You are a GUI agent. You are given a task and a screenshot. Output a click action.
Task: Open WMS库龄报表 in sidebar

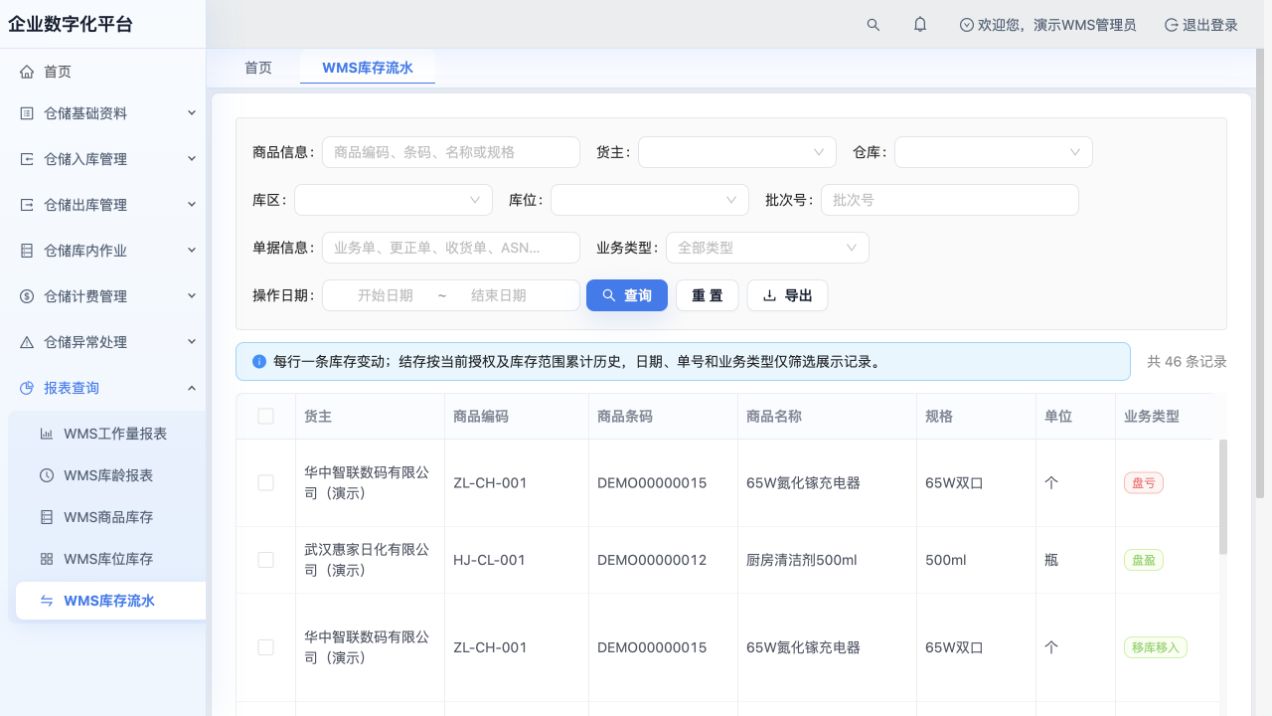[106, 476]
